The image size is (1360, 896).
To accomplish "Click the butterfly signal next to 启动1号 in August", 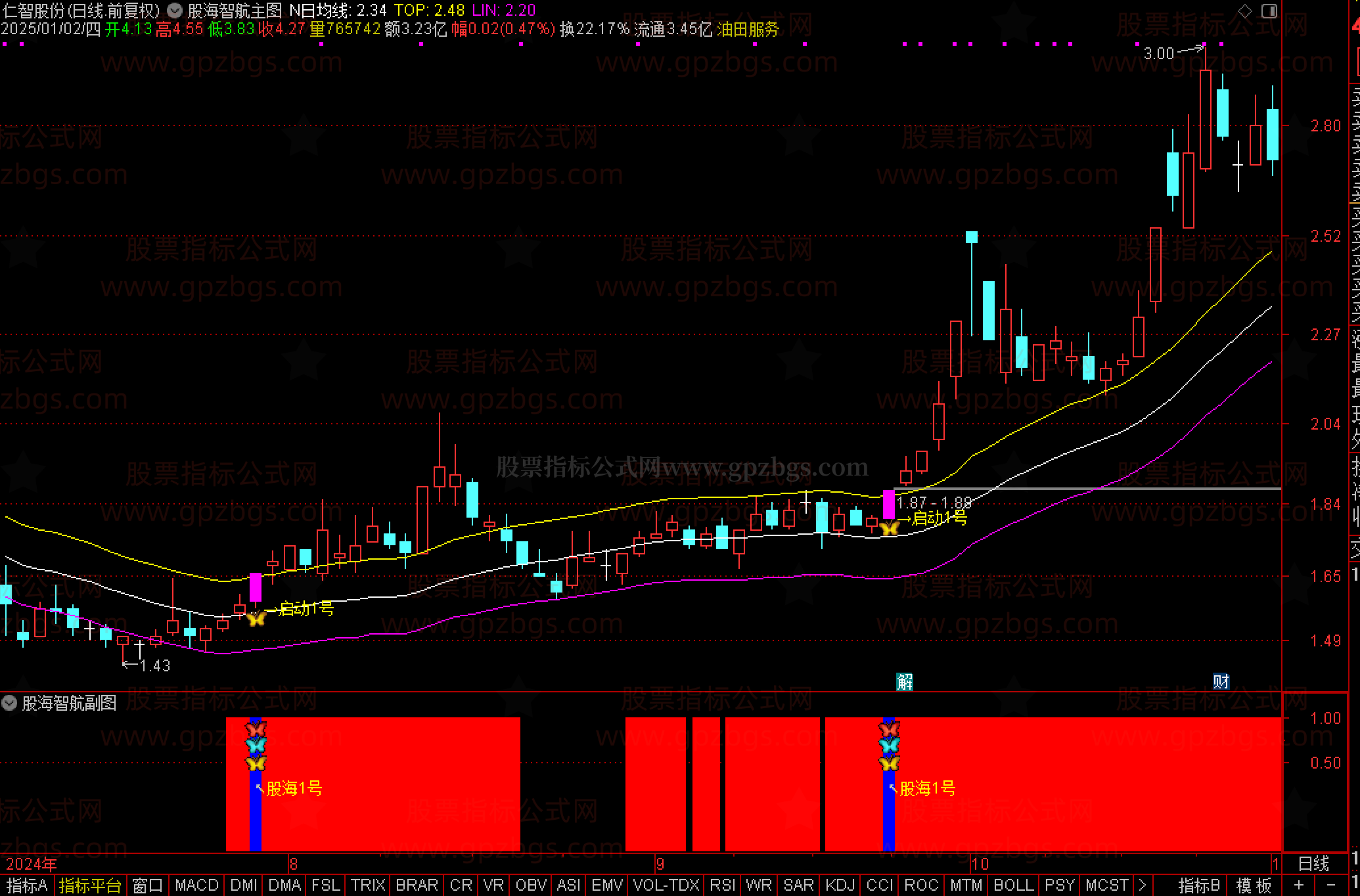I will (256, 618).
